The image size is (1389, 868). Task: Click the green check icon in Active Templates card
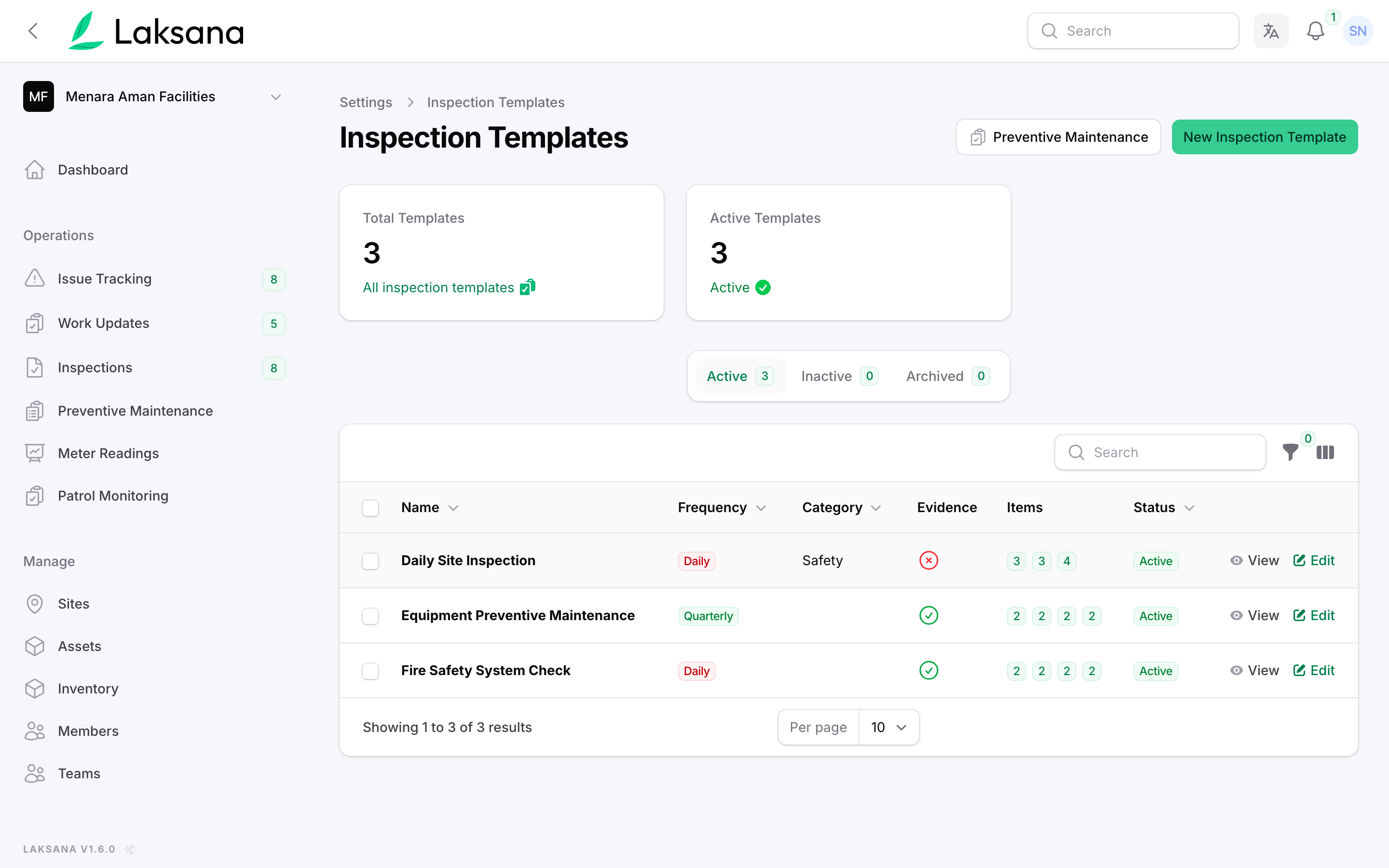point(763,287)
